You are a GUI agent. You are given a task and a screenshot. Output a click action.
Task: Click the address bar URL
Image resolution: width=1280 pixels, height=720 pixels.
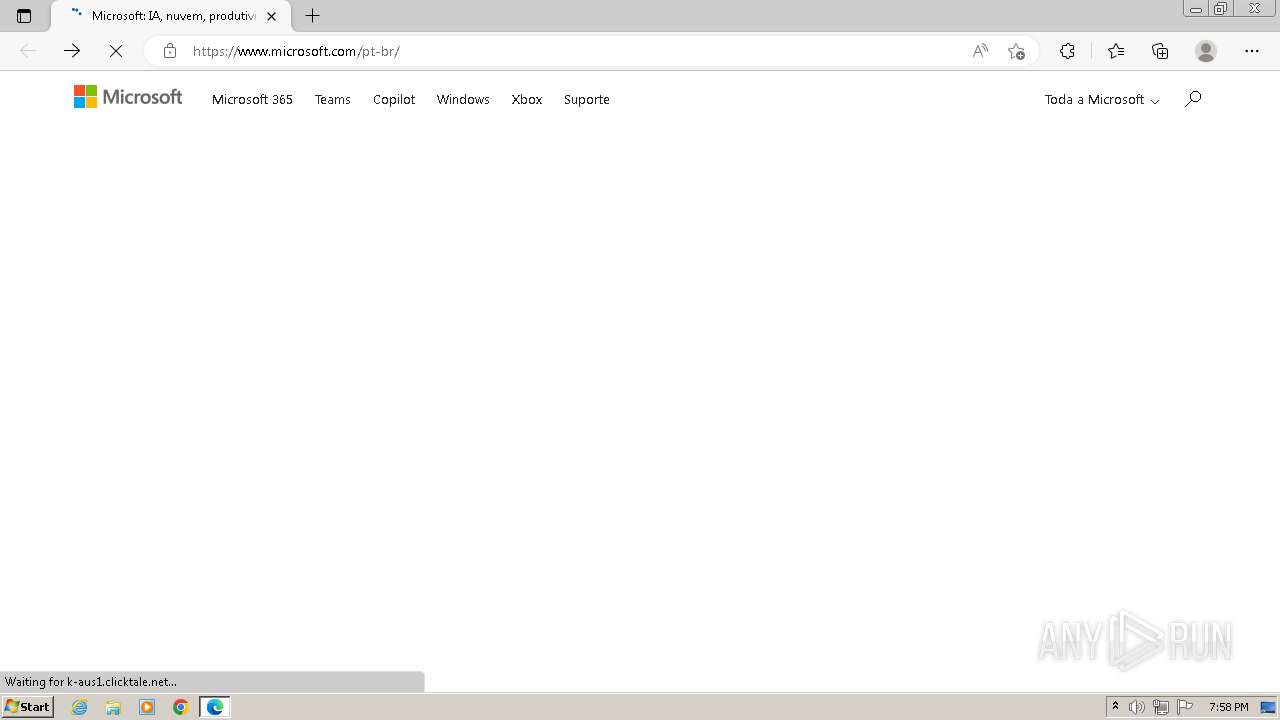click(296, 51)
